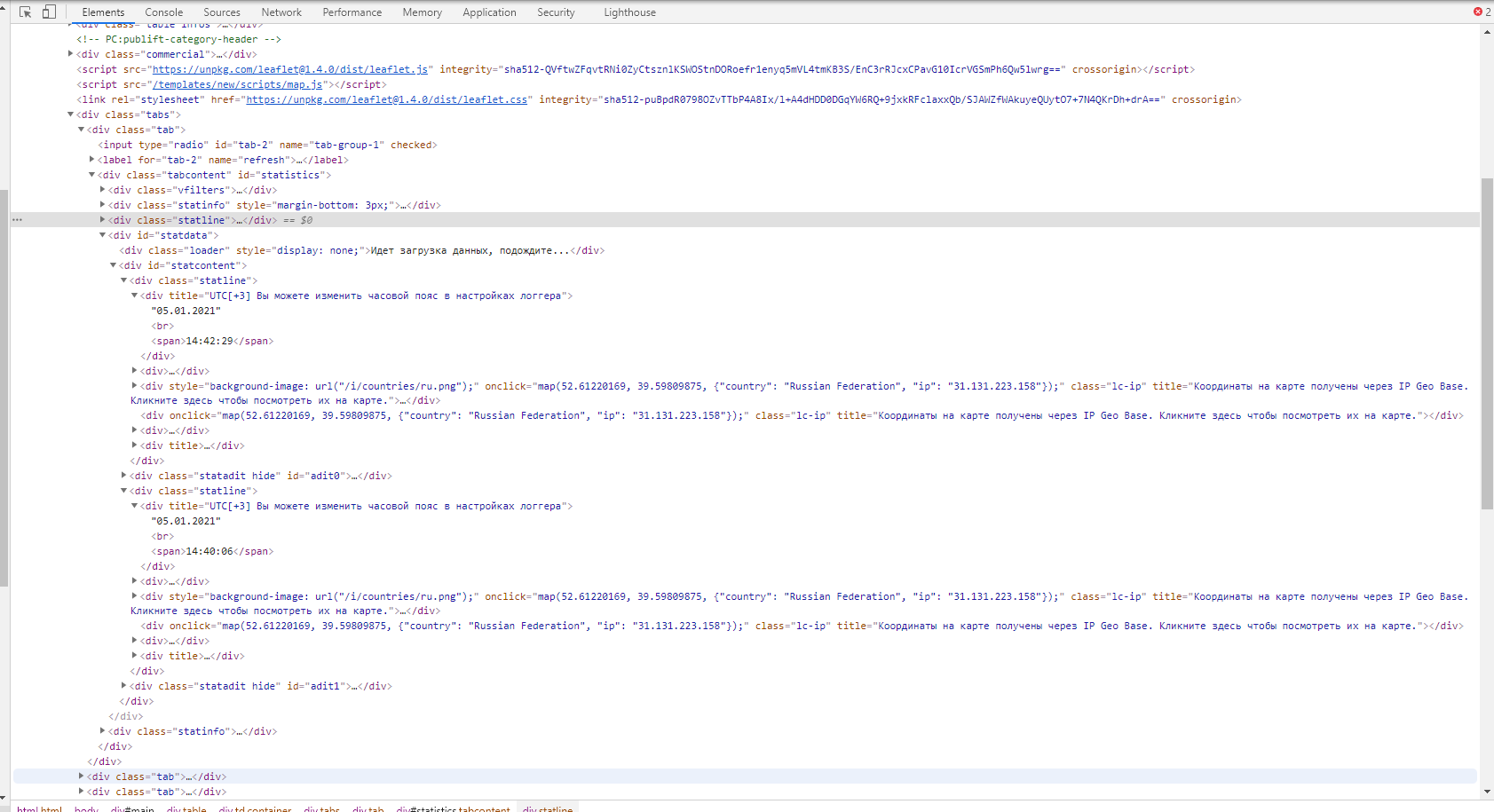This screenshot has height=812, width=1494.
Task: Open the Sources tab
Action: (x=222, y=12)
